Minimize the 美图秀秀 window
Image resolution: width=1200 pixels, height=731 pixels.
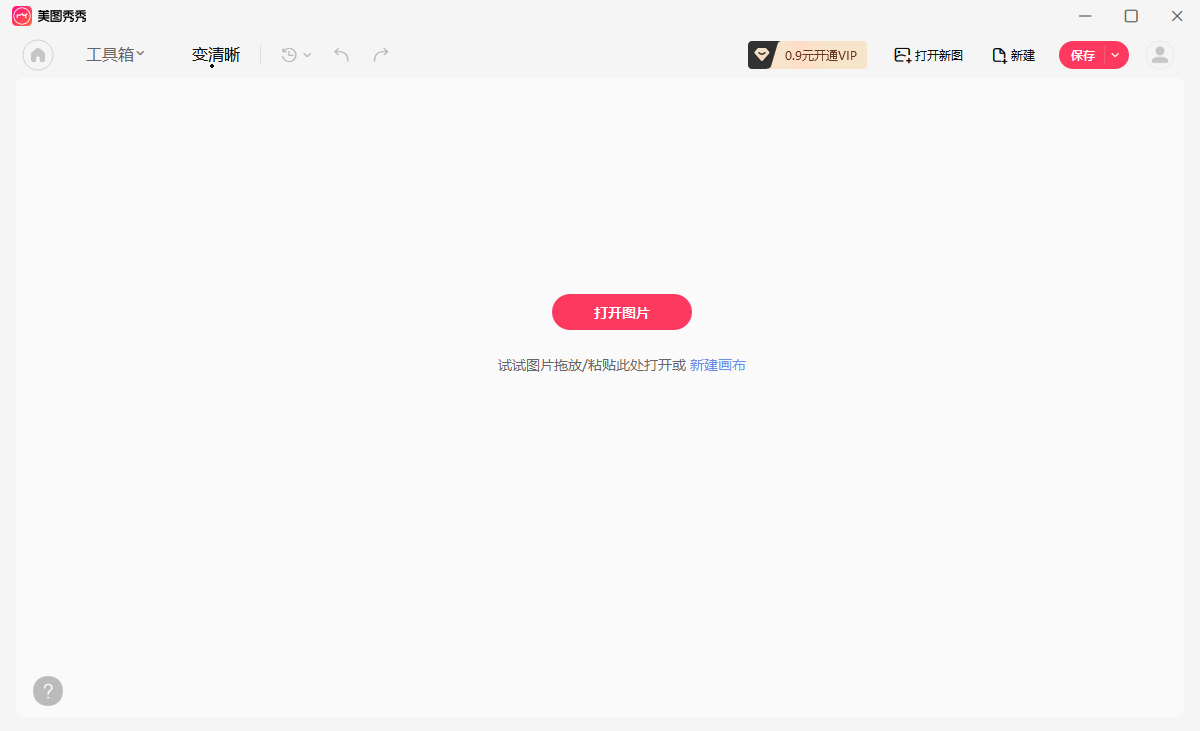pyautogui.click(x=1085, y=16)
